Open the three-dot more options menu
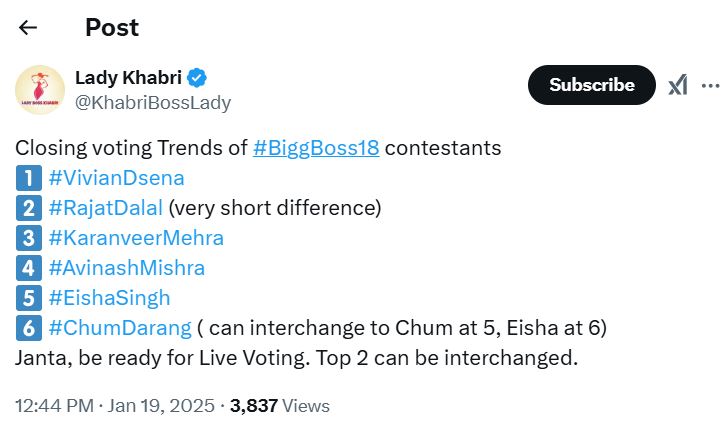The image size is (728, 438). (710, 85)
